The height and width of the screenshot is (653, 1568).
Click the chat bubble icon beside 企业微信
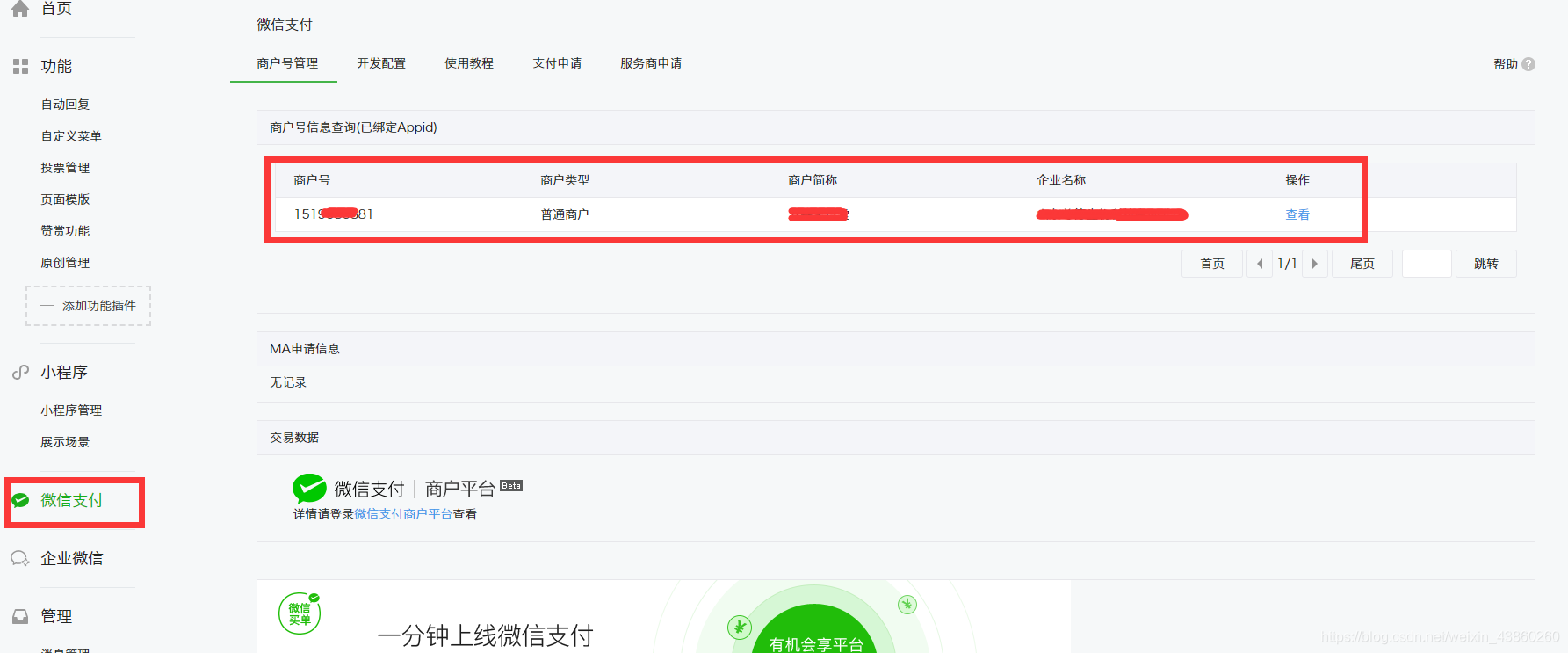coord(20,558)
